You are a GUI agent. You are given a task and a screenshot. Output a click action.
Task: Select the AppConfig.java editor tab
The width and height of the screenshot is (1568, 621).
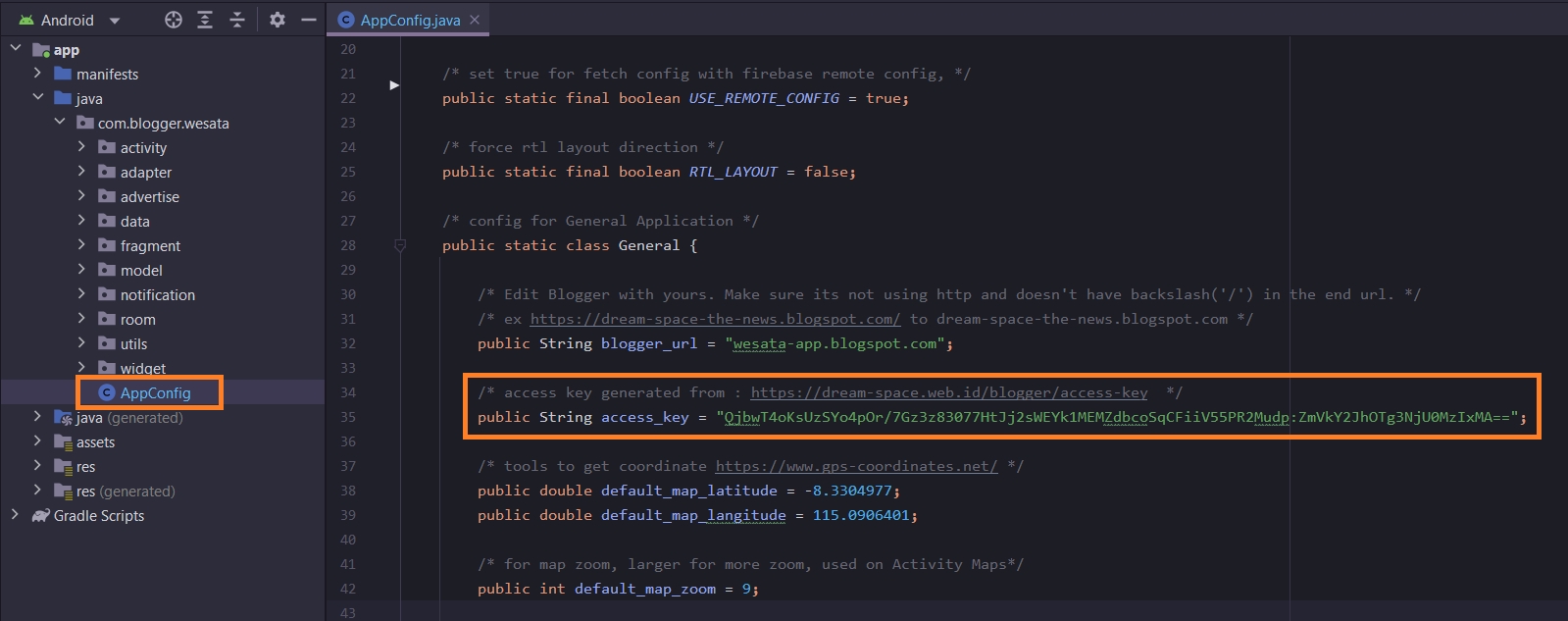pyautogui.click(x=409, y=21)
